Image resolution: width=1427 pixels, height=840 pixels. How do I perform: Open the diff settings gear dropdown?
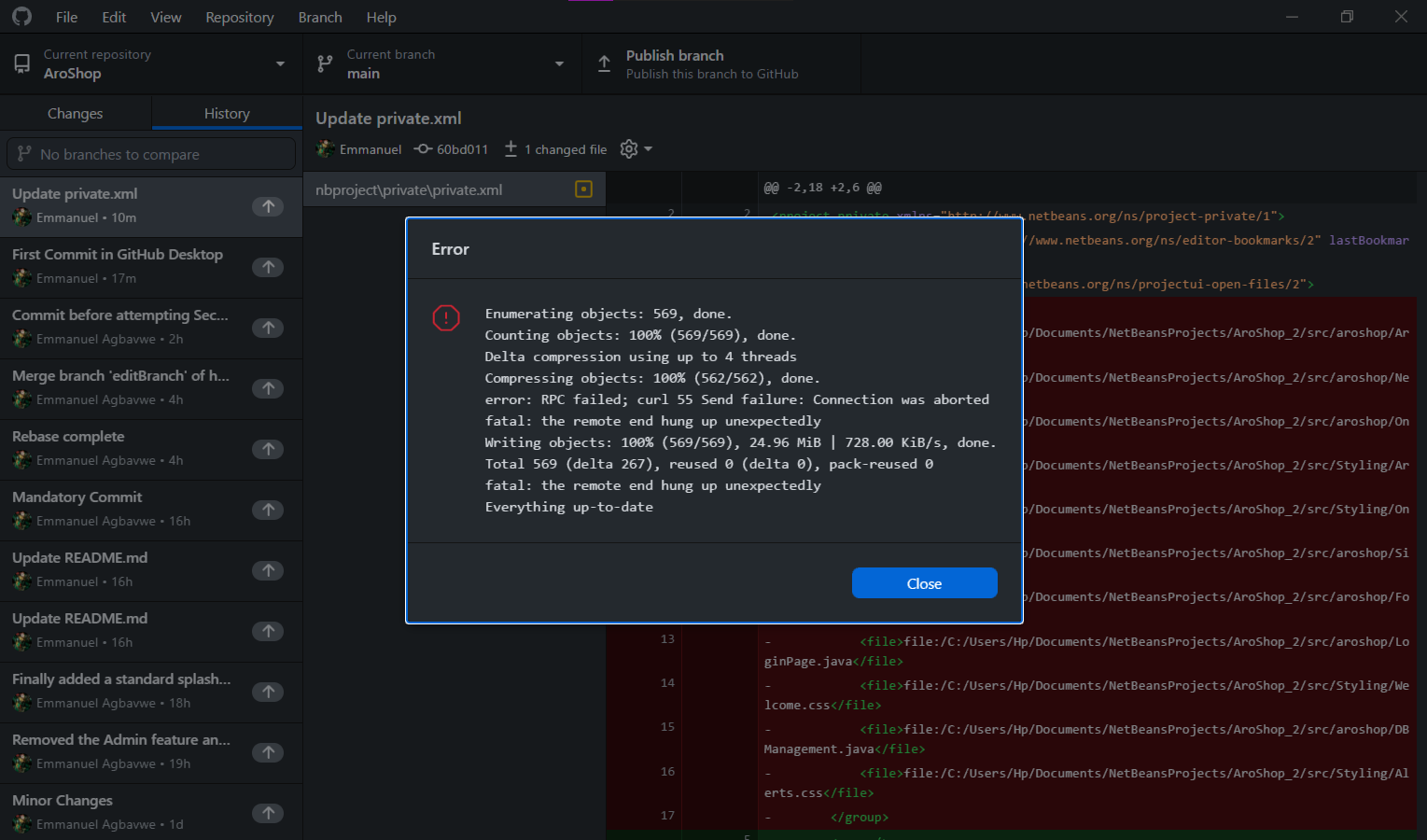[x=637, y=149]
